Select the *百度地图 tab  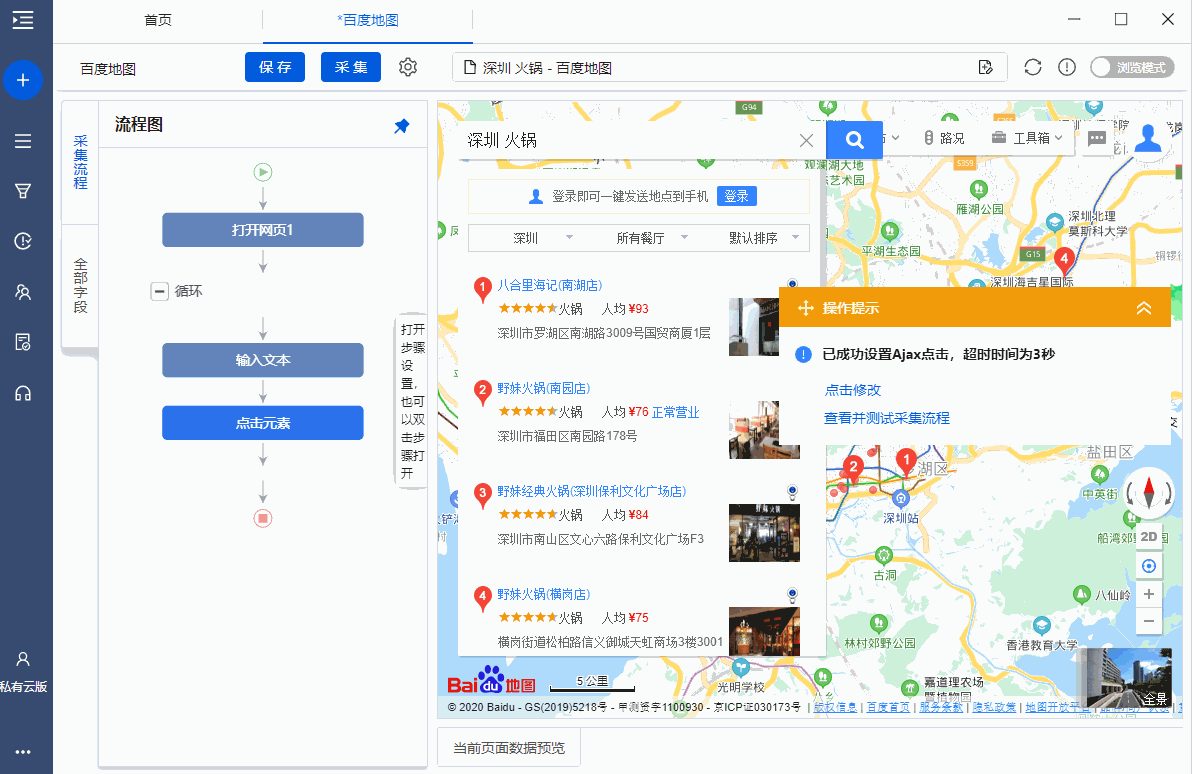coord(368,21)
